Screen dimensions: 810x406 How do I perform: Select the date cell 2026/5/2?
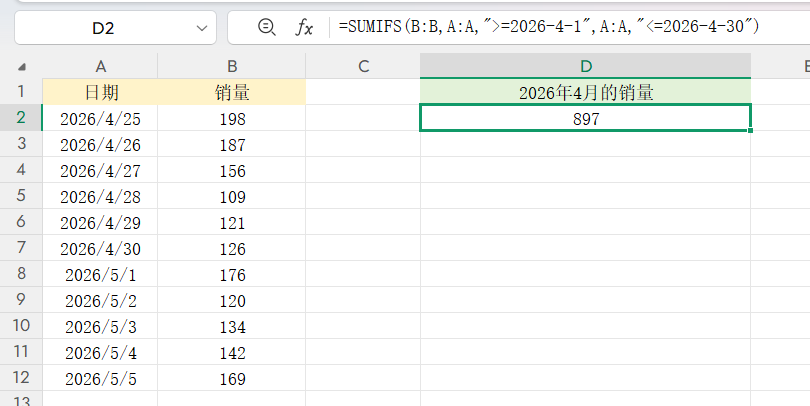point(100,300)
